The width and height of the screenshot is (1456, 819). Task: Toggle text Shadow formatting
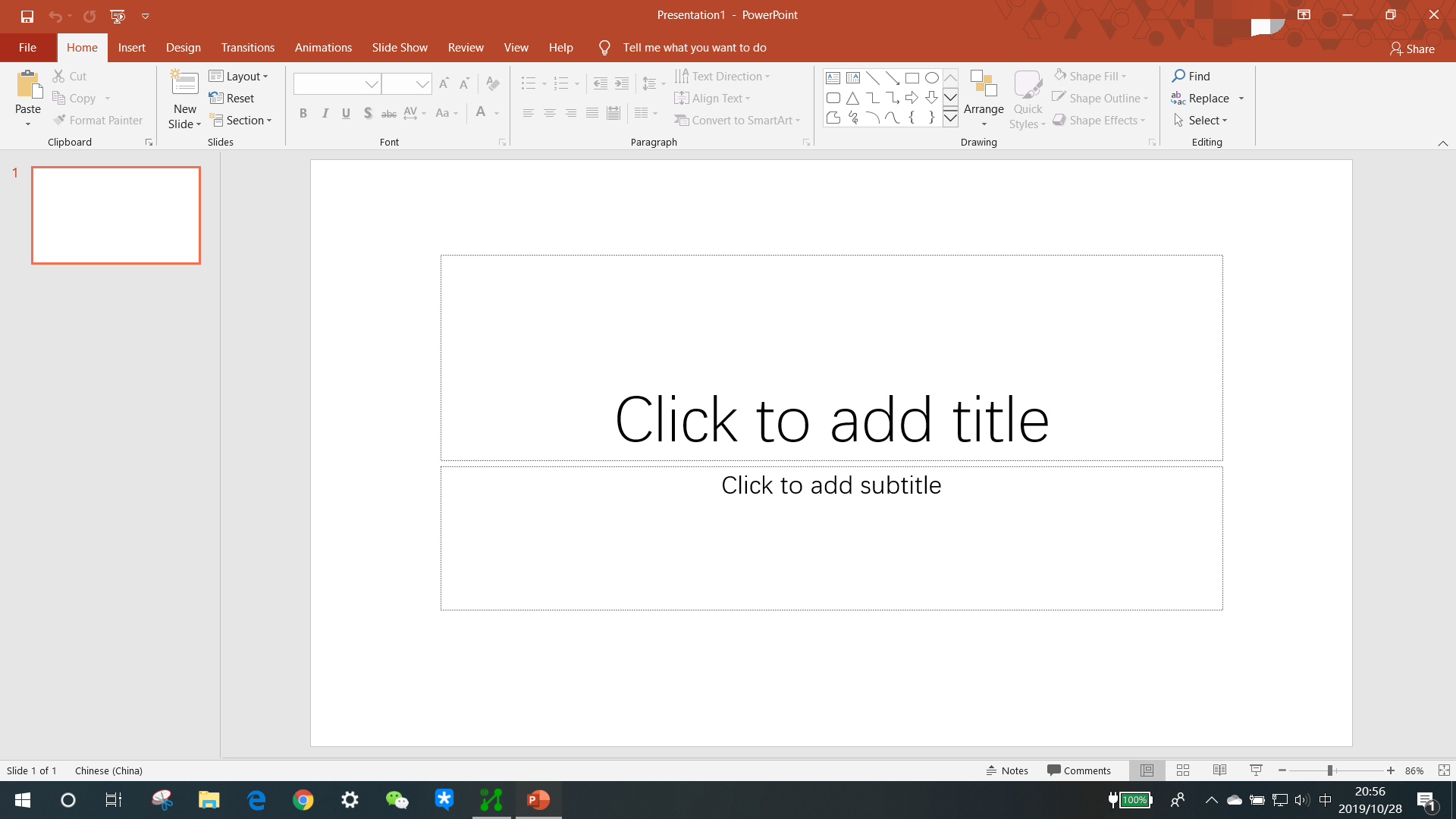[x=368, y=113]
